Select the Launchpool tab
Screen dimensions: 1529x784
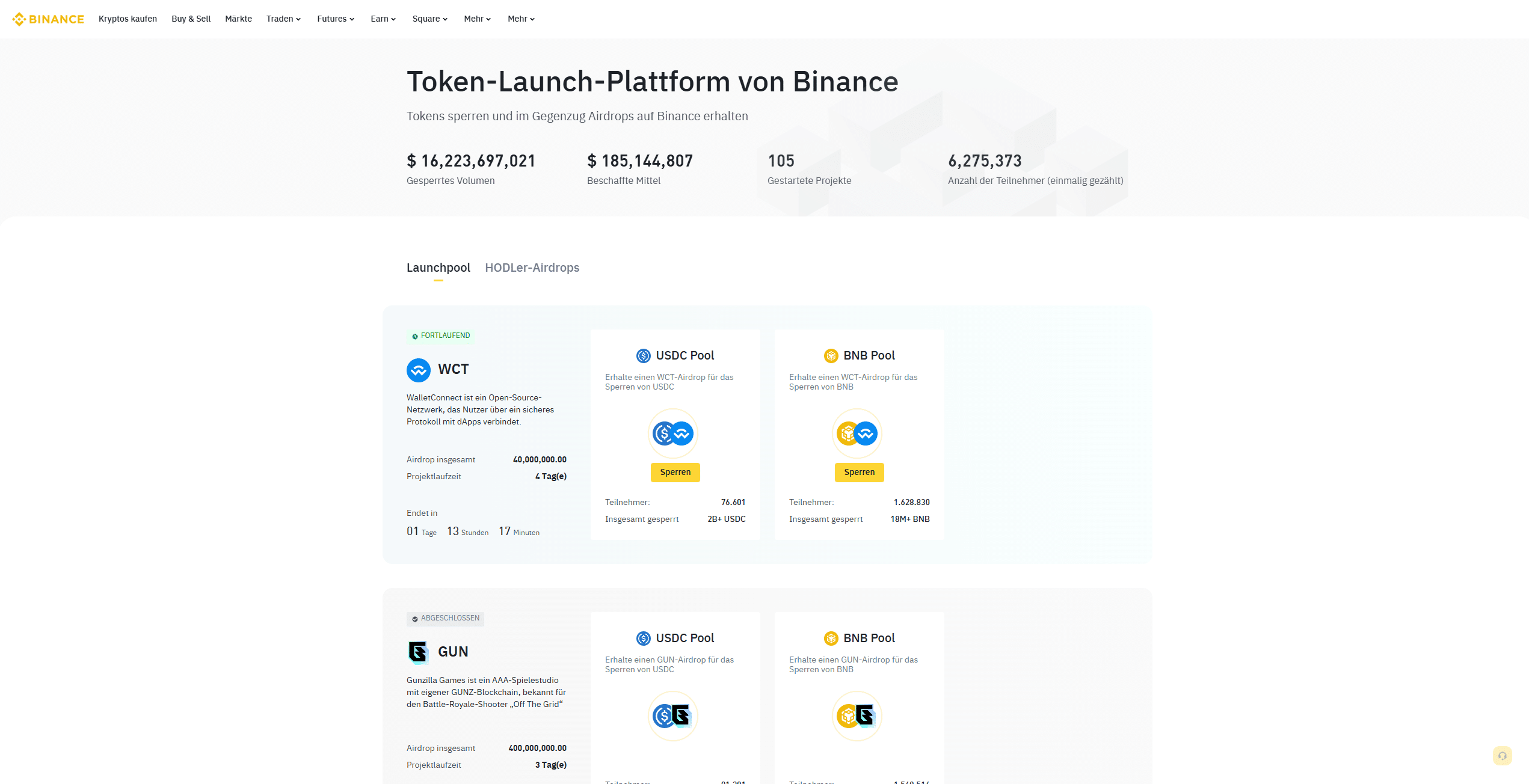coord(438,268)
